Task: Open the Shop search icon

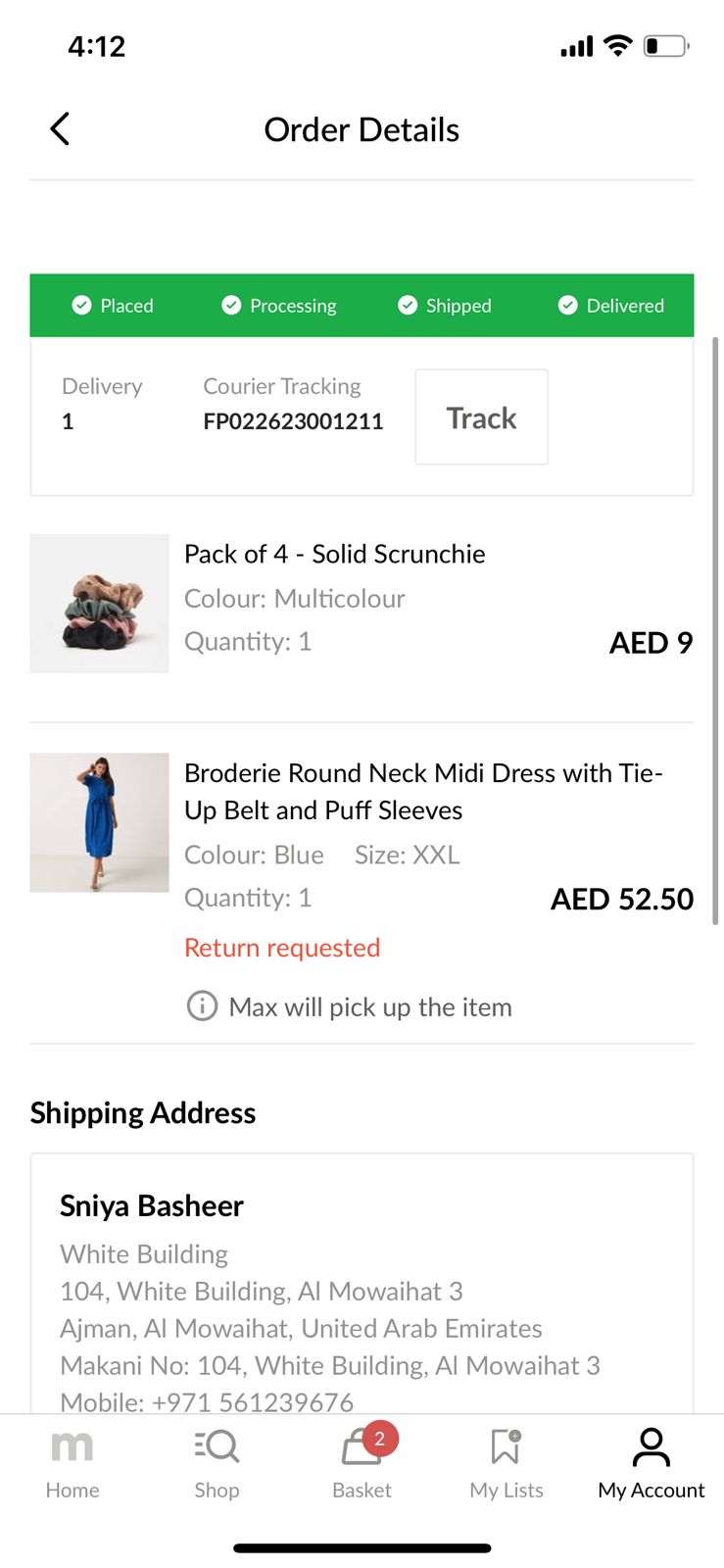Action: [x=217, y=1446]
